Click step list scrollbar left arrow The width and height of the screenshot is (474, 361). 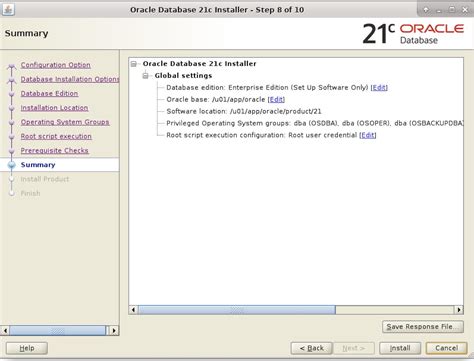pos(5,331)
